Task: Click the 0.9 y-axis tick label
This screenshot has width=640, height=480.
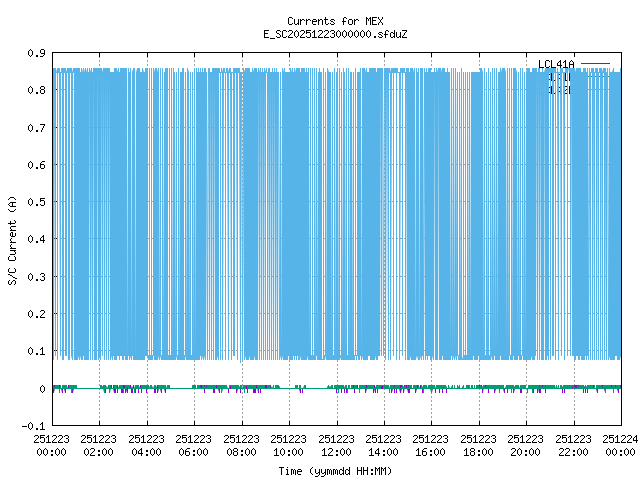Action: [x=36, y=53]
